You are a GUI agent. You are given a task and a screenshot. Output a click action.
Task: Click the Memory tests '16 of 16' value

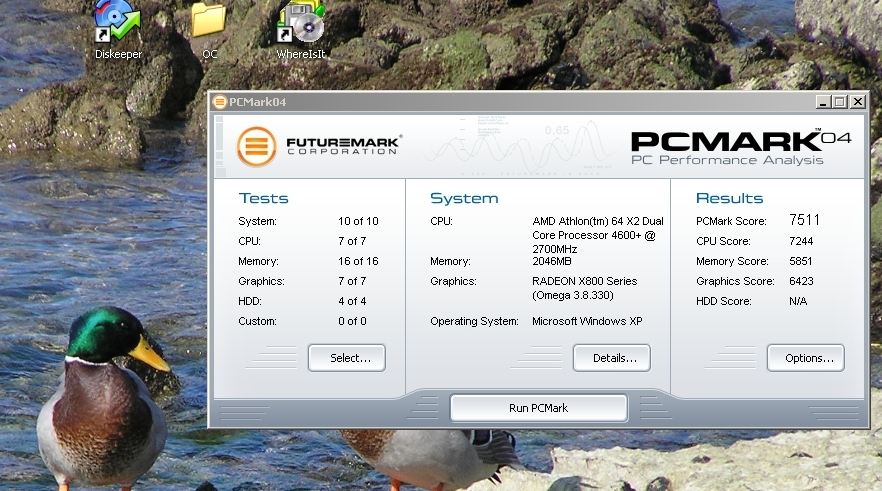tap(358, 261)
